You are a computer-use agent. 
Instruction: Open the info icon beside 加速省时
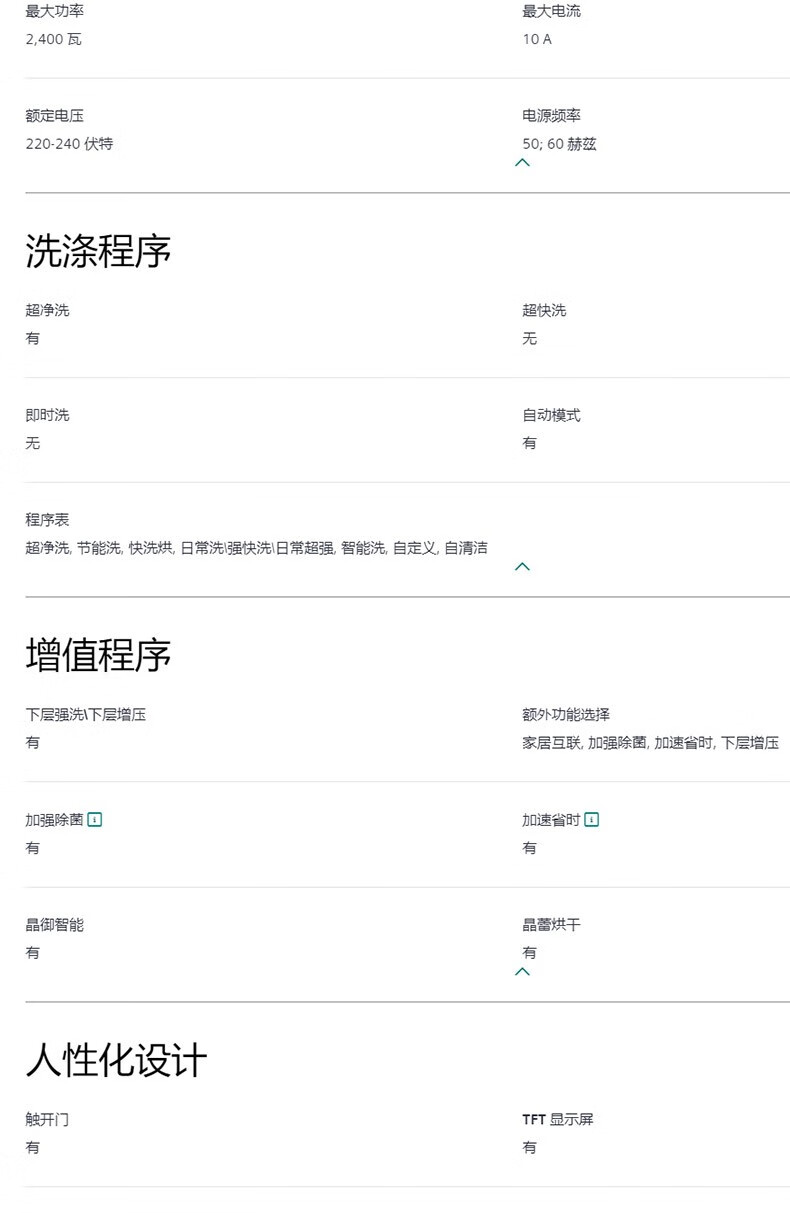(591, 820)
